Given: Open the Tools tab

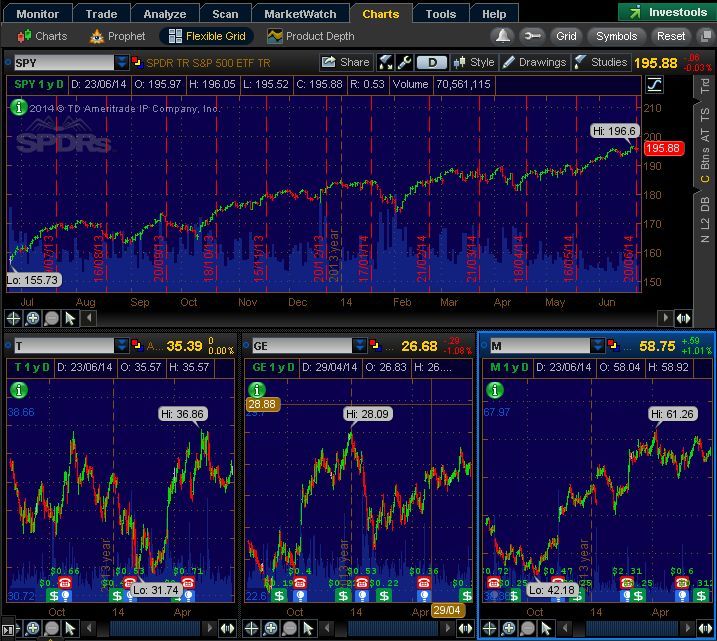Looking at the screenshot, I should coord(441,14).
